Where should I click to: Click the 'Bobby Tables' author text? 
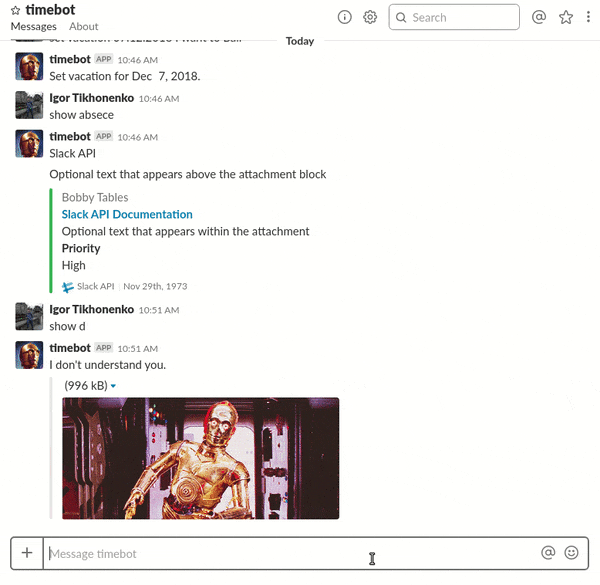95,197
